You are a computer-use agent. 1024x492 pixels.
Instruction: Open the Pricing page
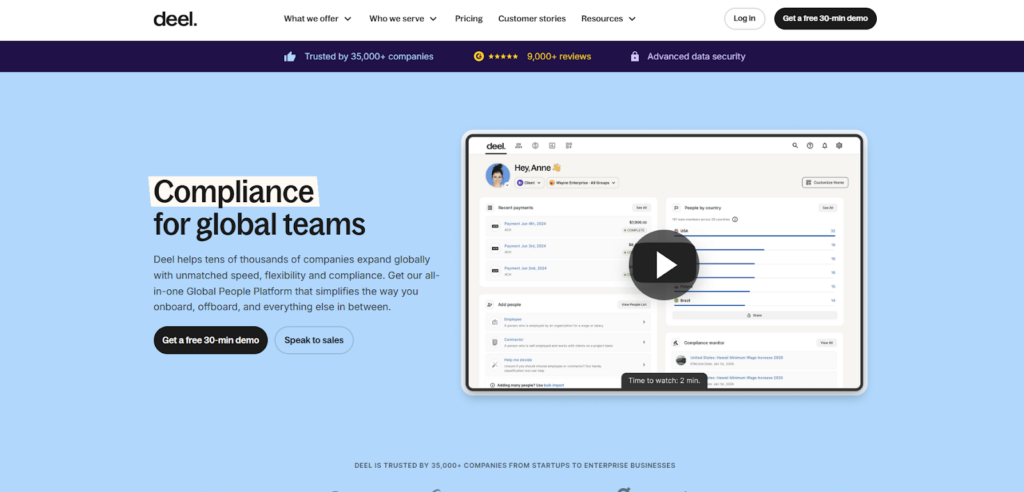469,19
